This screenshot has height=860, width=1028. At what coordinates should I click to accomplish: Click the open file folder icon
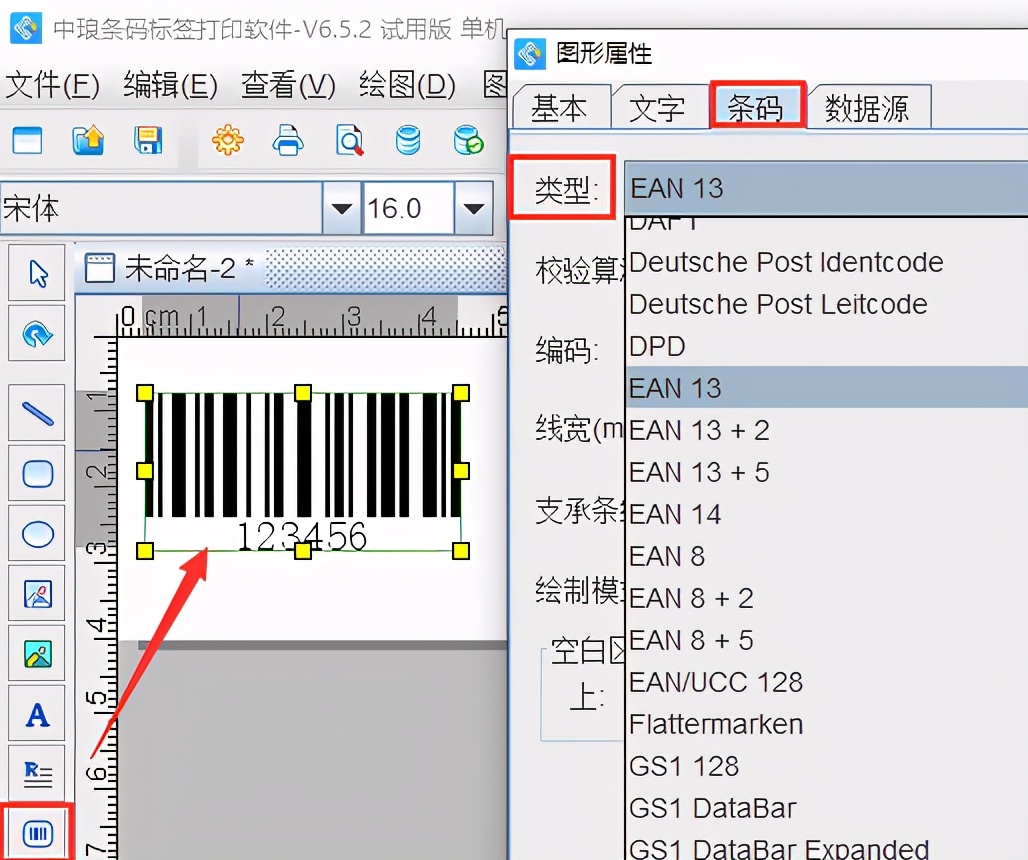tap(88, 140)
